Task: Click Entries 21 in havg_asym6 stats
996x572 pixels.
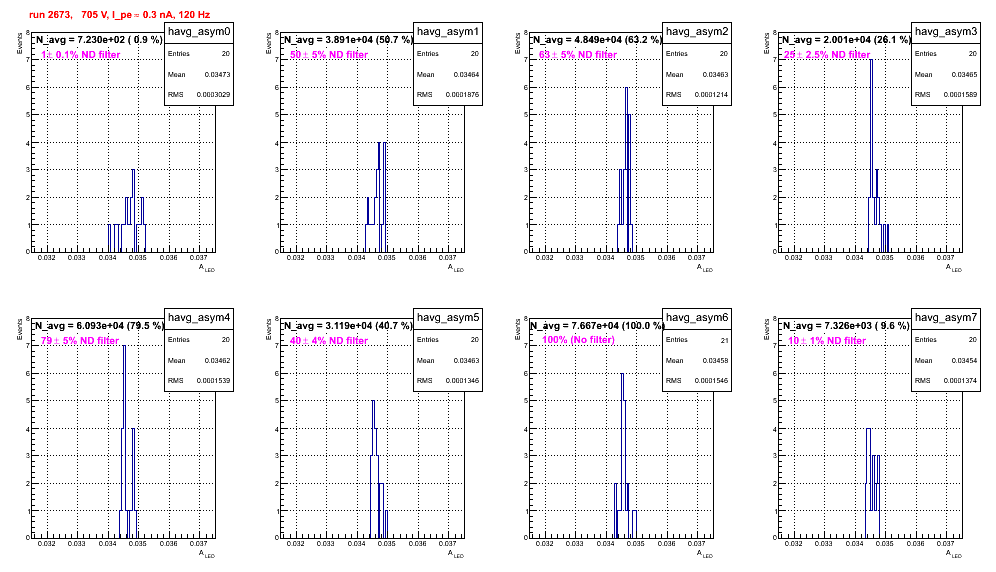Action: 697,340
